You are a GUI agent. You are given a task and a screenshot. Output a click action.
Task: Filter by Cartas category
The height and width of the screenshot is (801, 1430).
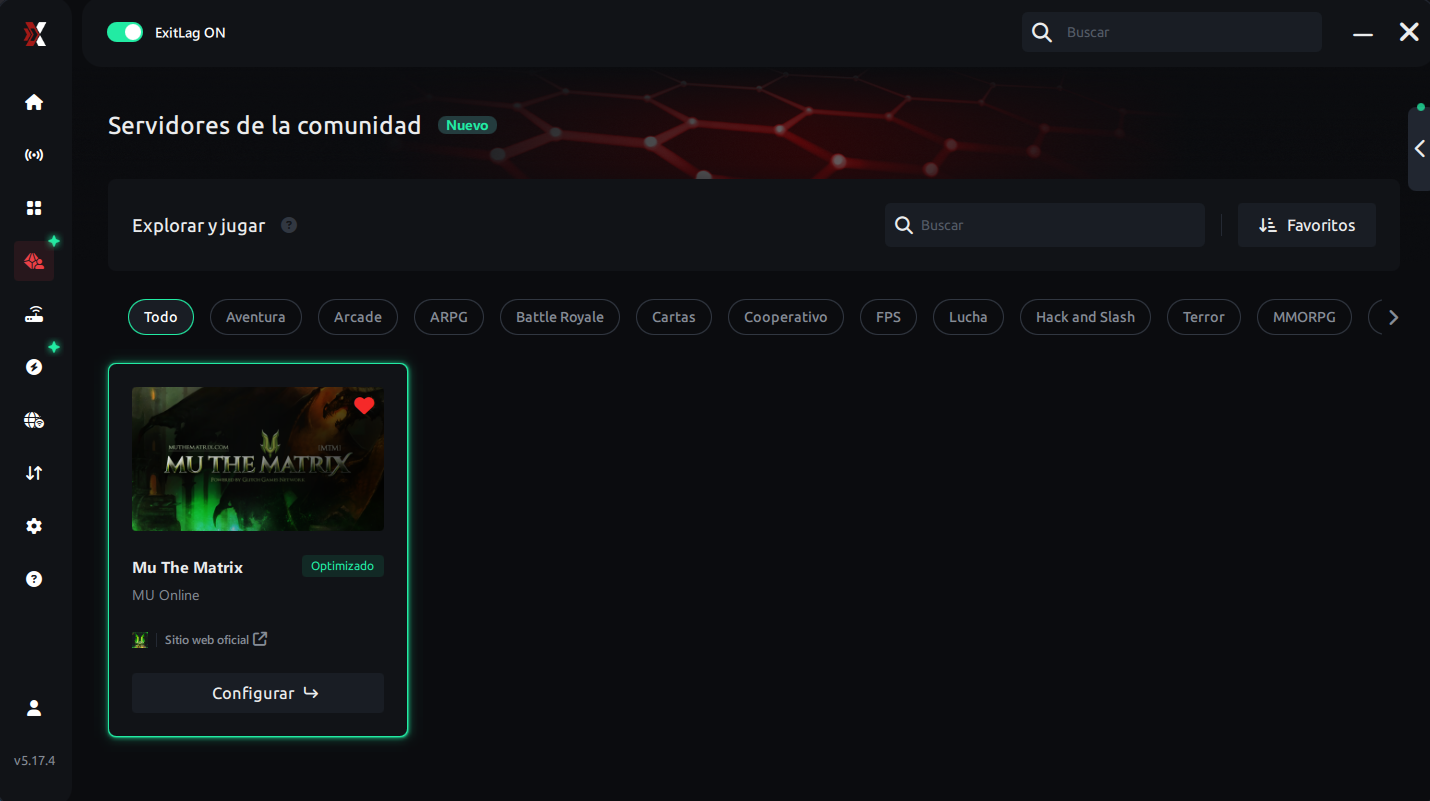pos(674,317)
